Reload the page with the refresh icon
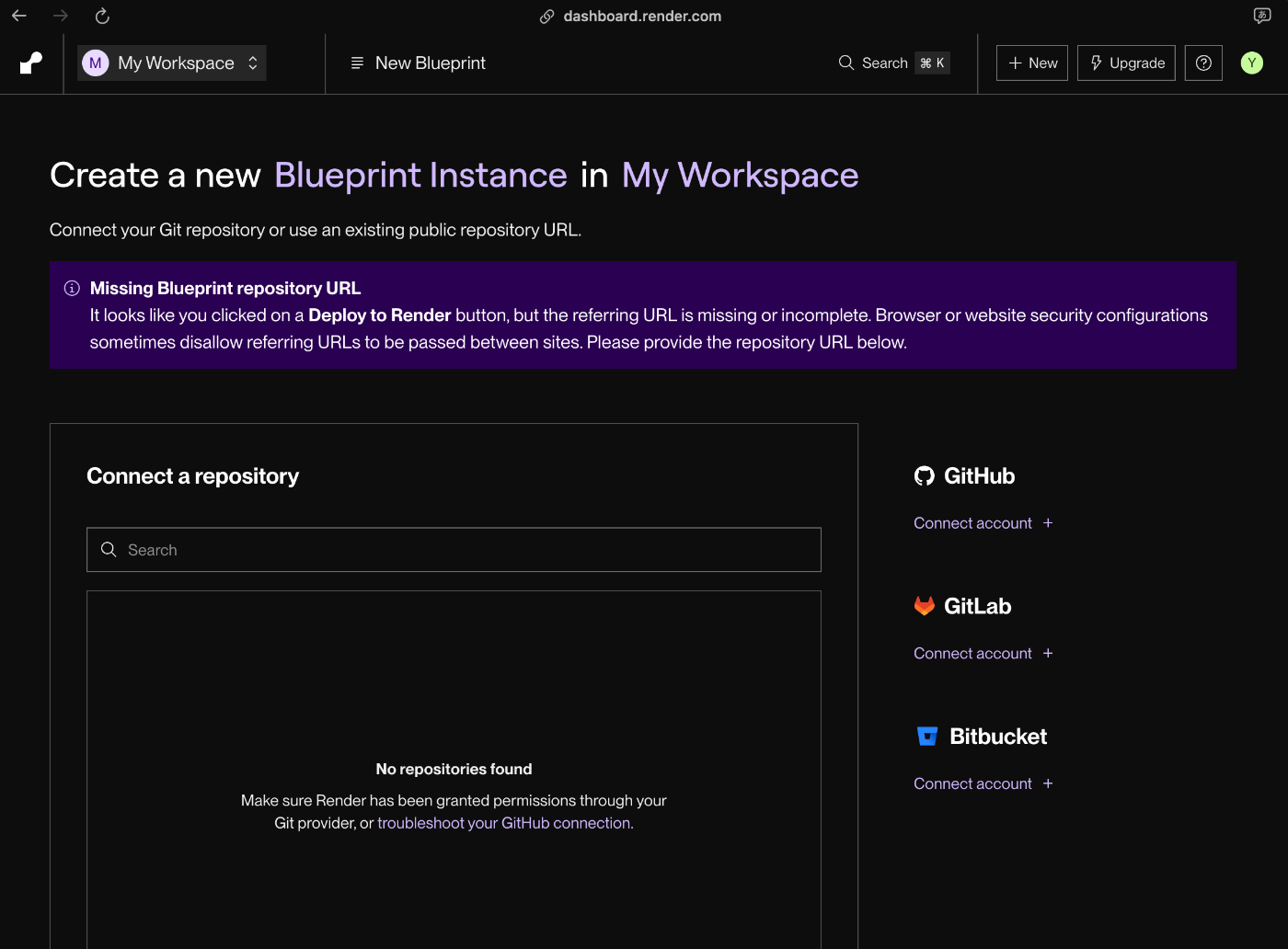Image resolution: width=1288 pixels, height=949 pixels. click(102, 16)
